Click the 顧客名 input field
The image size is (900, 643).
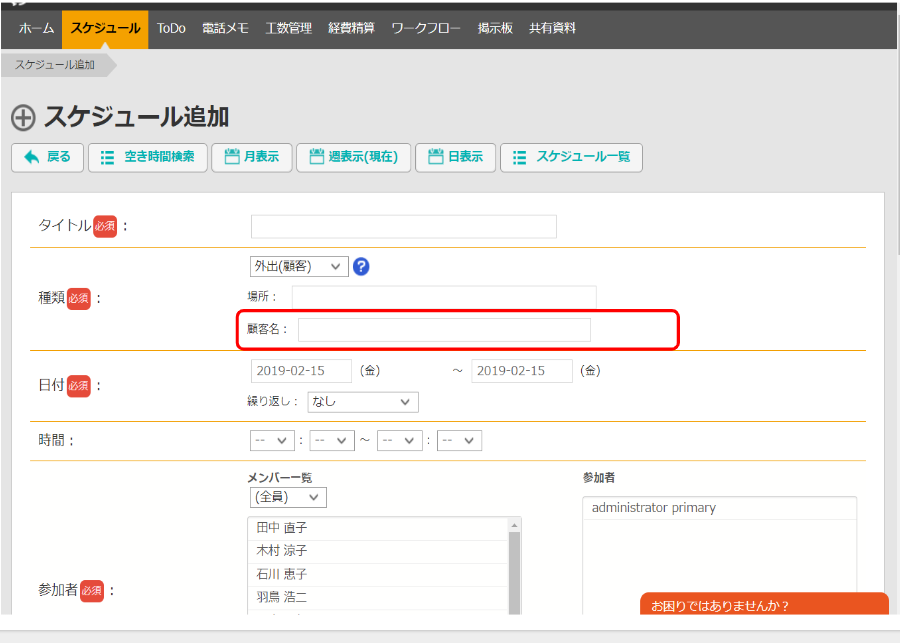(x=444, y=330)
